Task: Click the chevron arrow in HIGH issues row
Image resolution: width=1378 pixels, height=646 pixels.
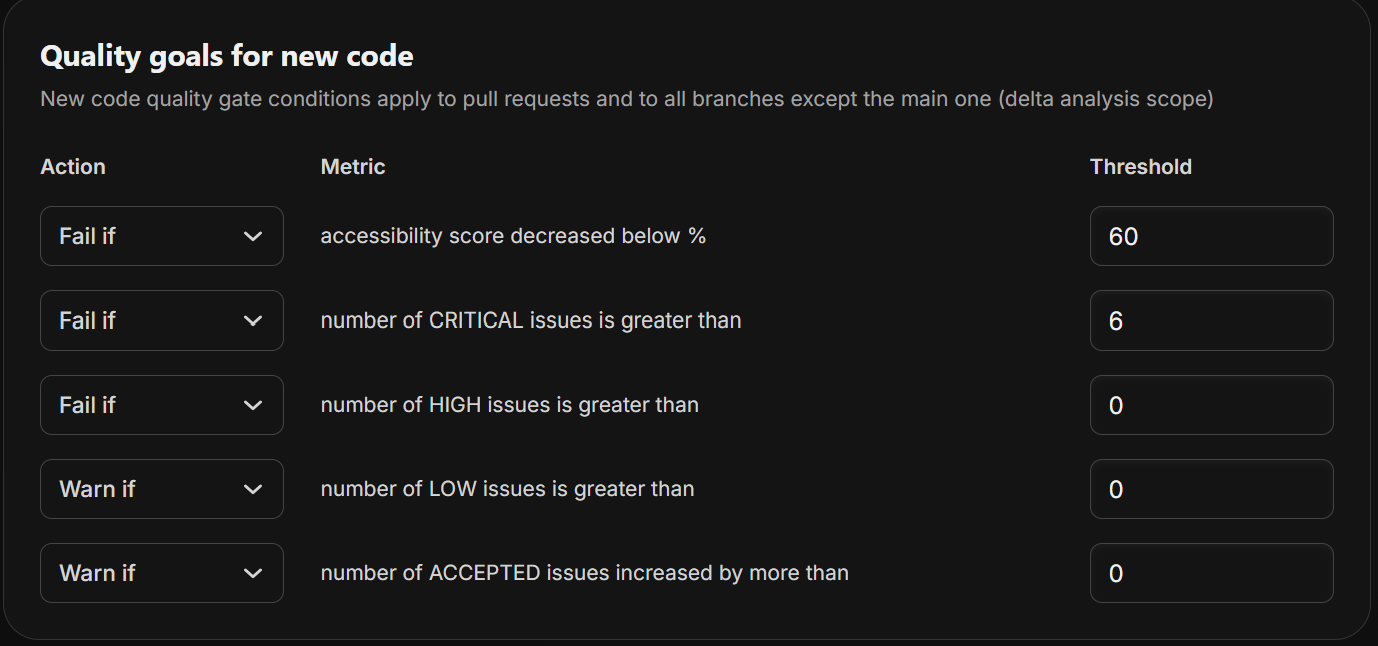Action: (253, 405)
